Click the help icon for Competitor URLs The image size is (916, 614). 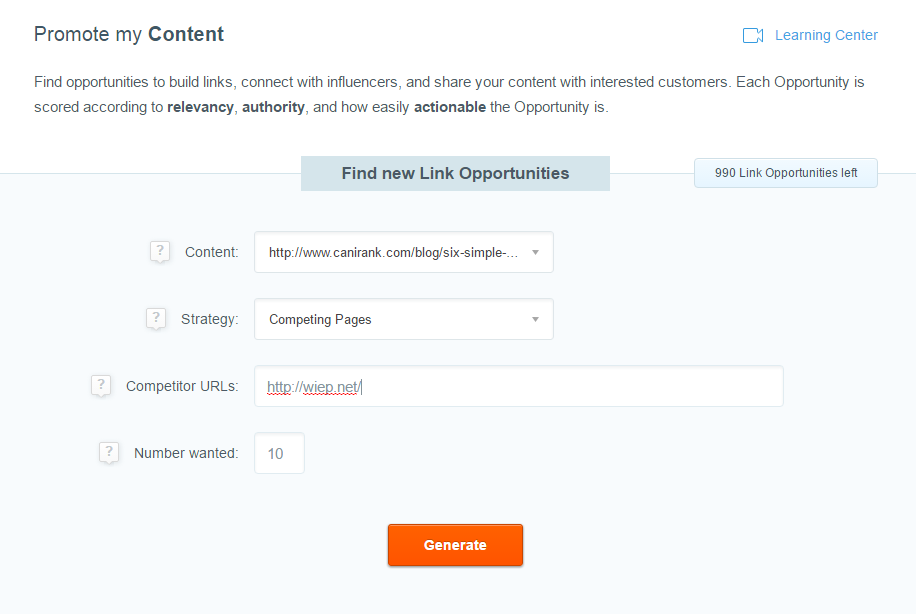101,385
